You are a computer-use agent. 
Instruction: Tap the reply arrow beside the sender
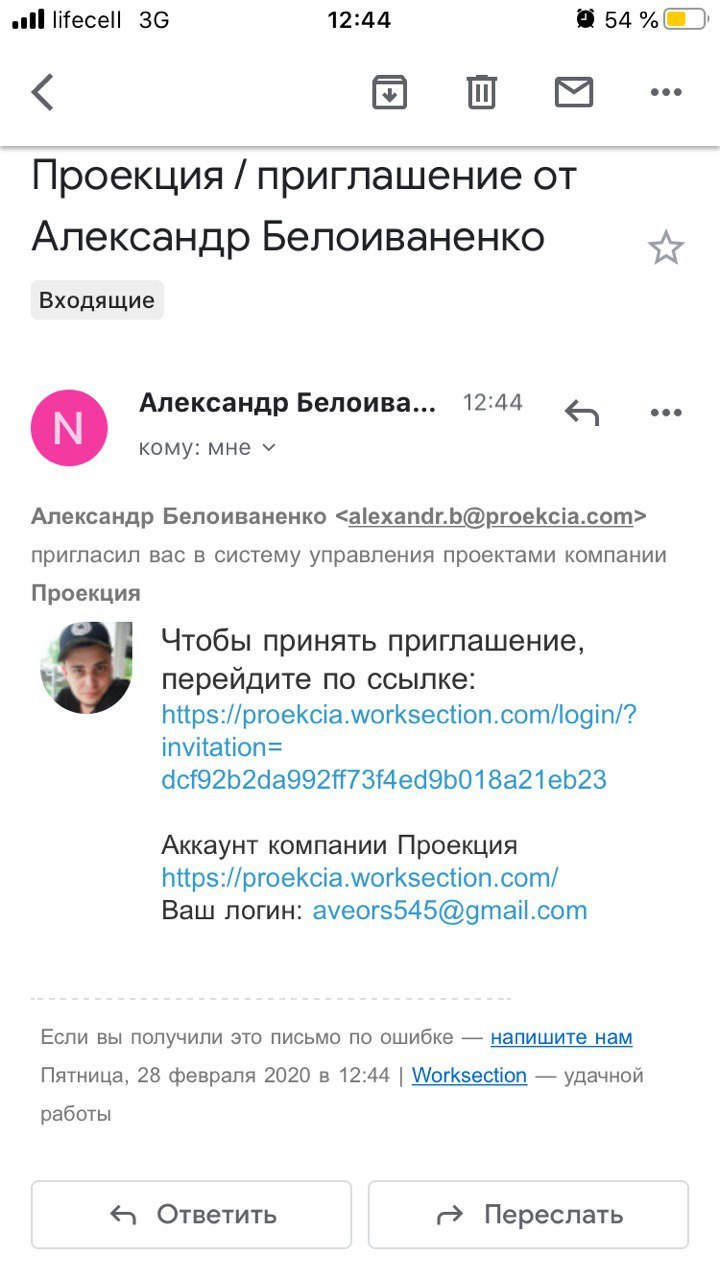(x=581, y=412)
